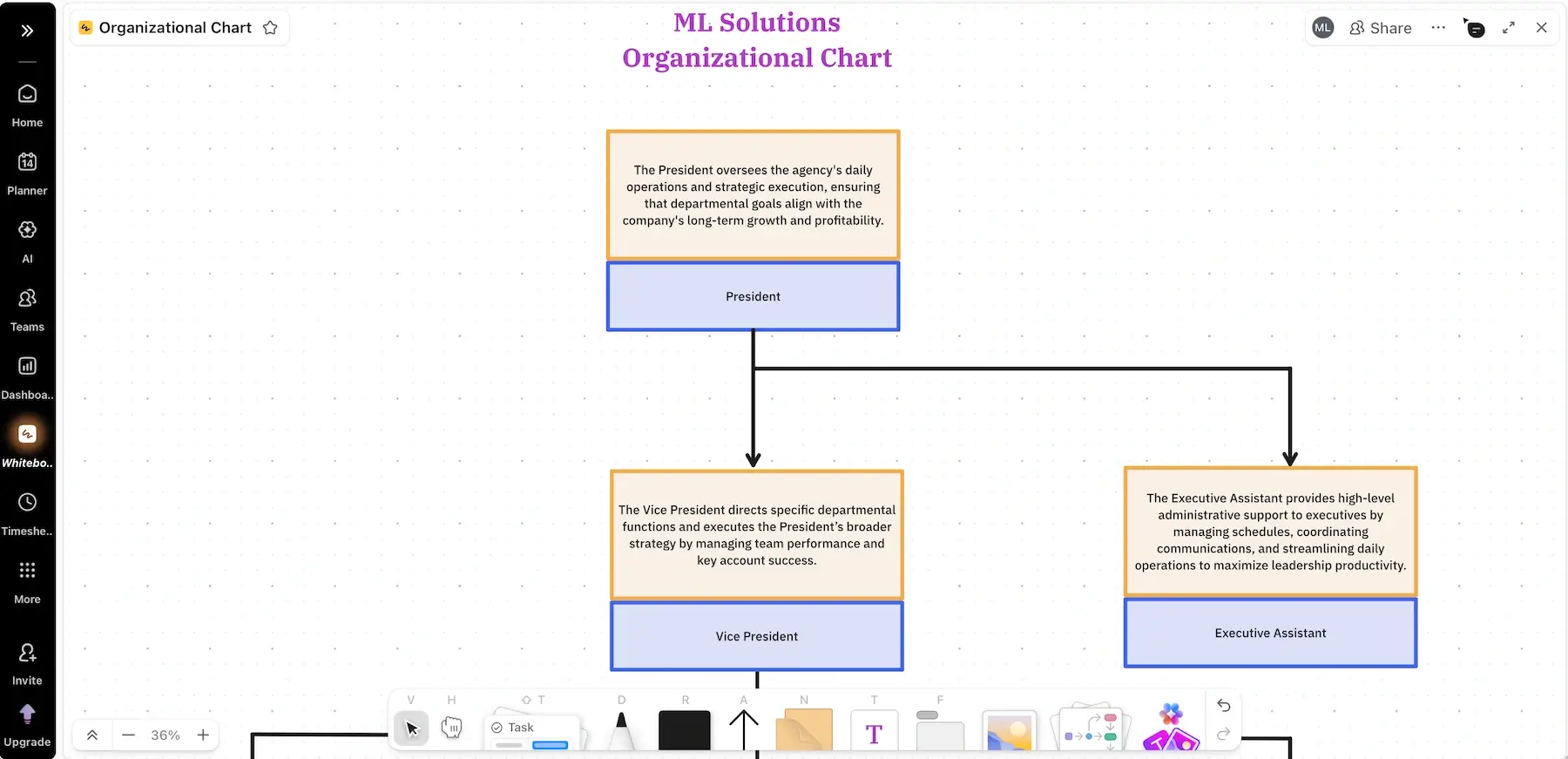The width and height of the screenshot is (1568, 759).
Task: Choose the Hand pan tool
Action: pos(451,728)
